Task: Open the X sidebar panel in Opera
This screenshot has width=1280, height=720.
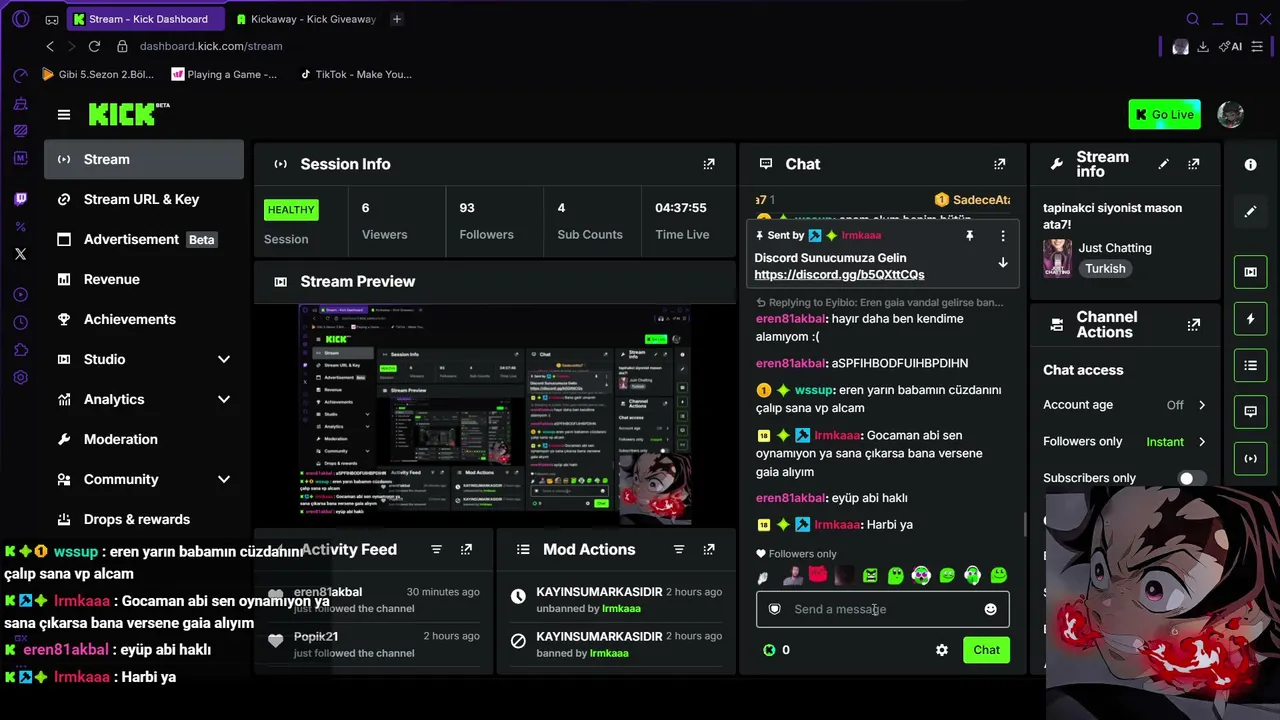Action: coord(20,254)
